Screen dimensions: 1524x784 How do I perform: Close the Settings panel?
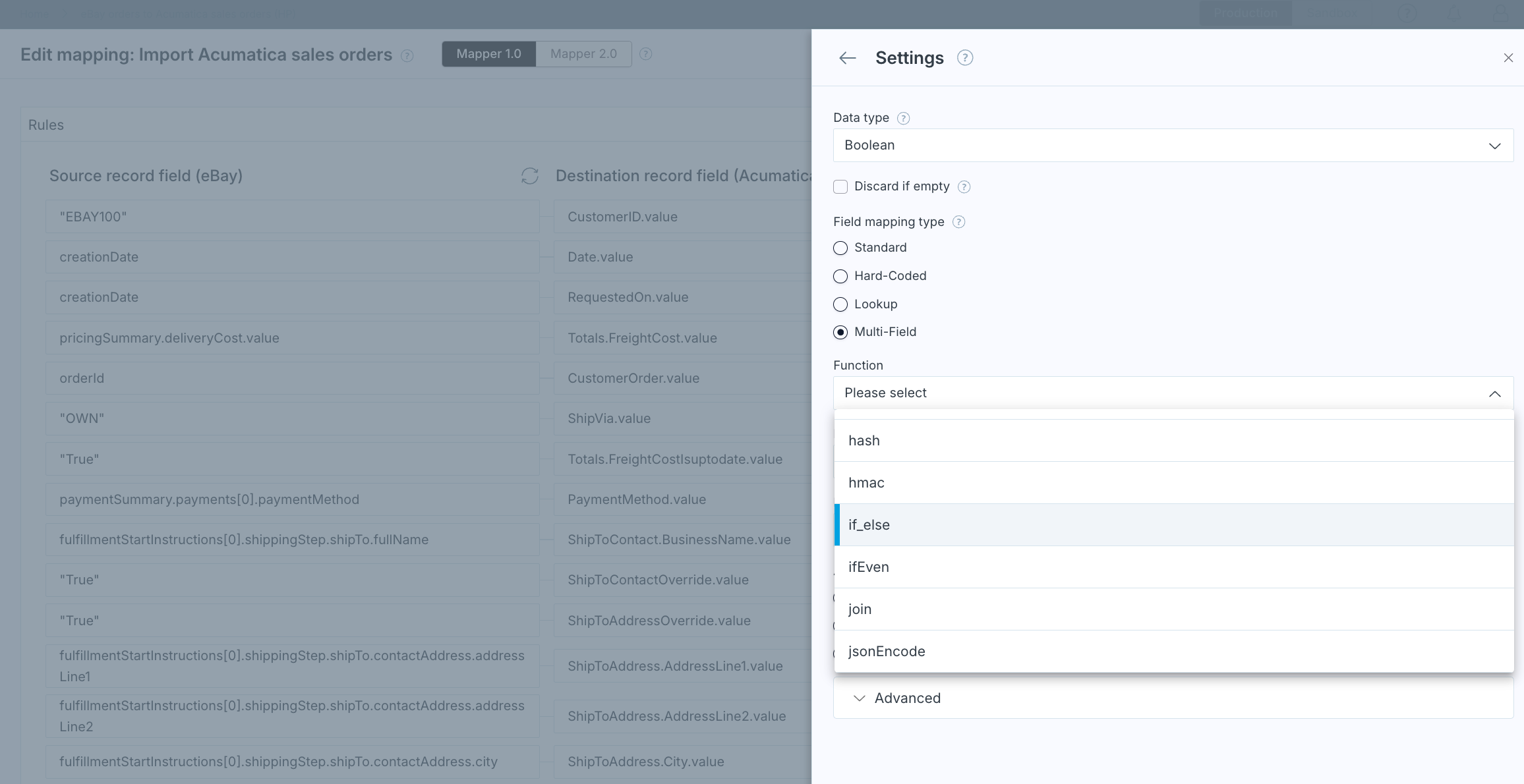[x=1508, y=58]
